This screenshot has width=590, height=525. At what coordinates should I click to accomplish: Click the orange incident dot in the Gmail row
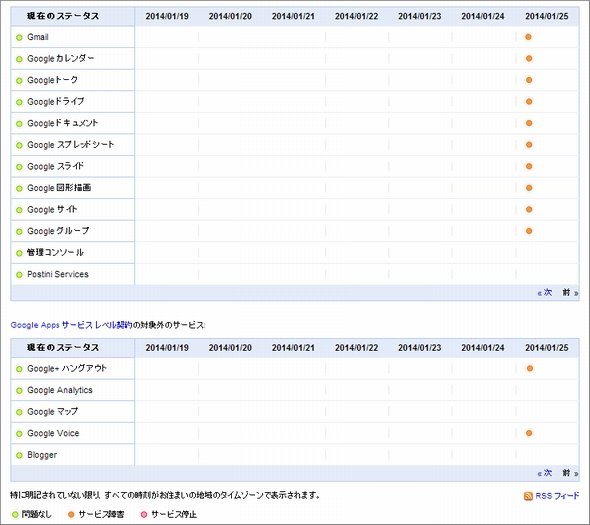tap(528, 37)
